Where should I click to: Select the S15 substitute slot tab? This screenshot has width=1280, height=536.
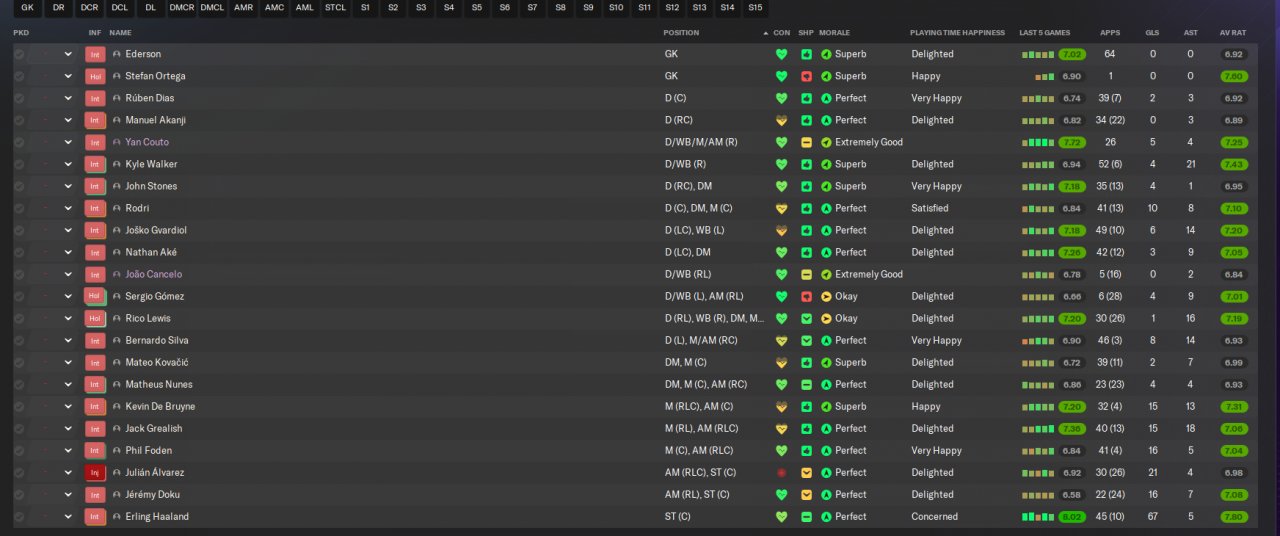pyautogui.click(x=755, y=7)
